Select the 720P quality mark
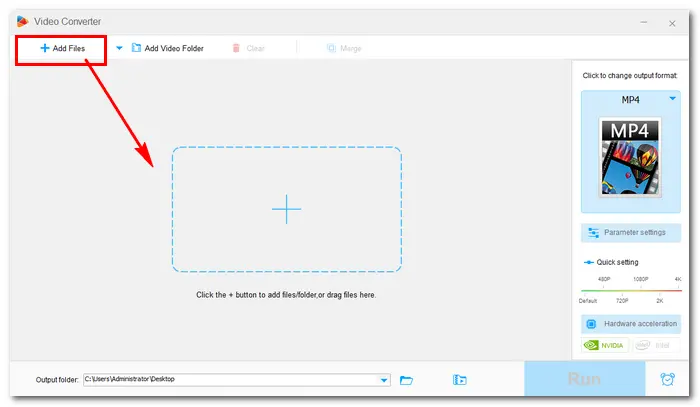 (x=622, y=301)
